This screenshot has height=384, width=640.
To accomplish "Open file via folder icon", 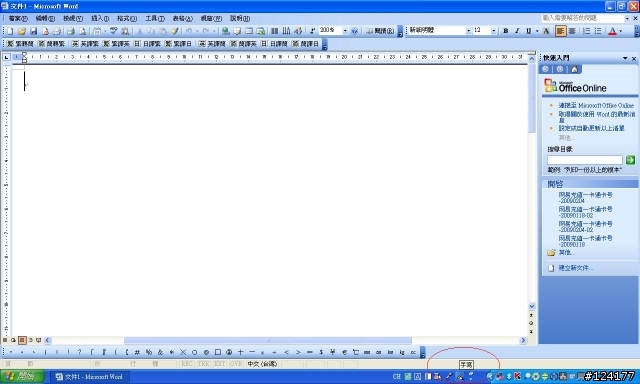I will [22, 31].
